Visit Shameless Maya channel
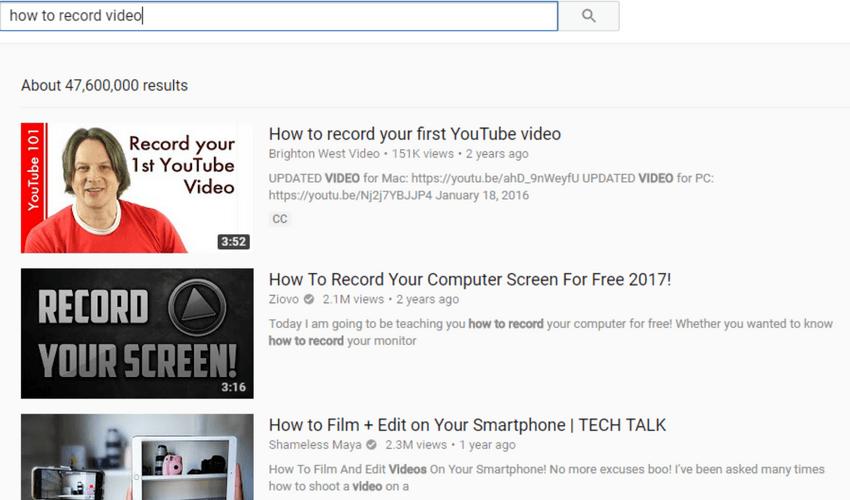Viewport: 850px width, 500px height. 315,445
